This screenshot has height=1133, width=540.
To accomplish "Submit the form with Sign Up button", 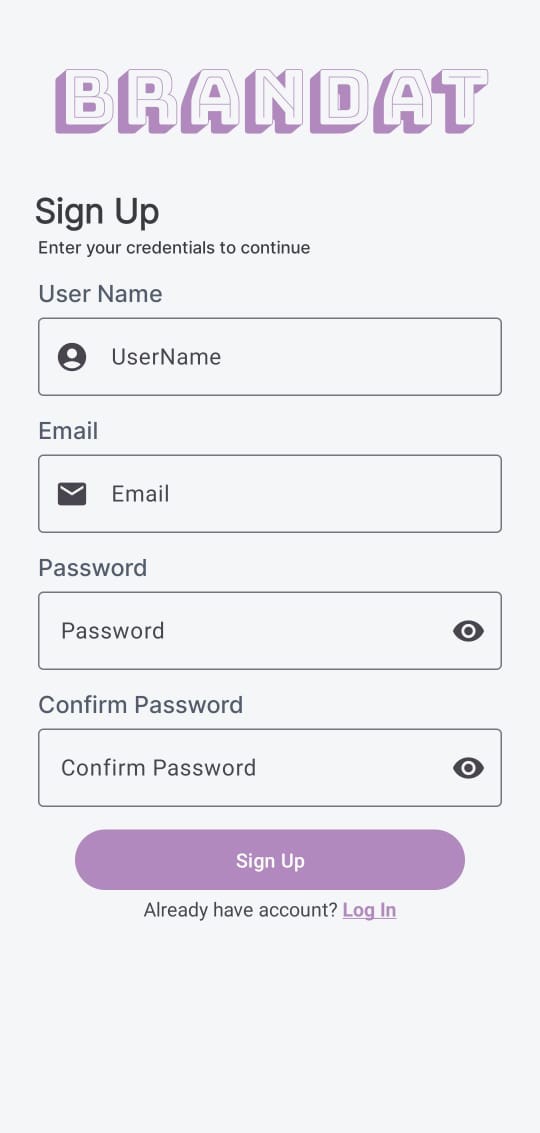I will point(270,860).
